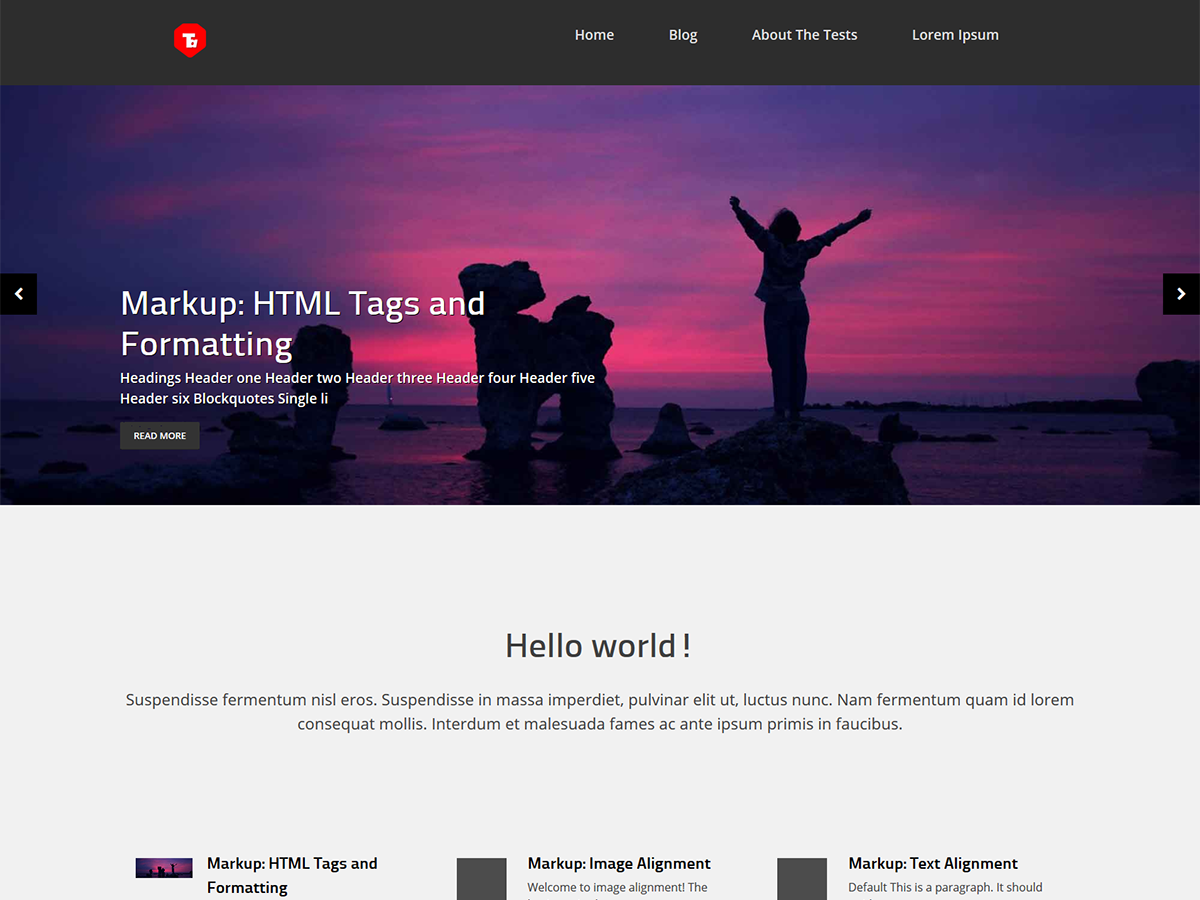Screen dimensions: 1200x900
Task: Open the small sunset post thumbnail
Action: tap(164, 868)
